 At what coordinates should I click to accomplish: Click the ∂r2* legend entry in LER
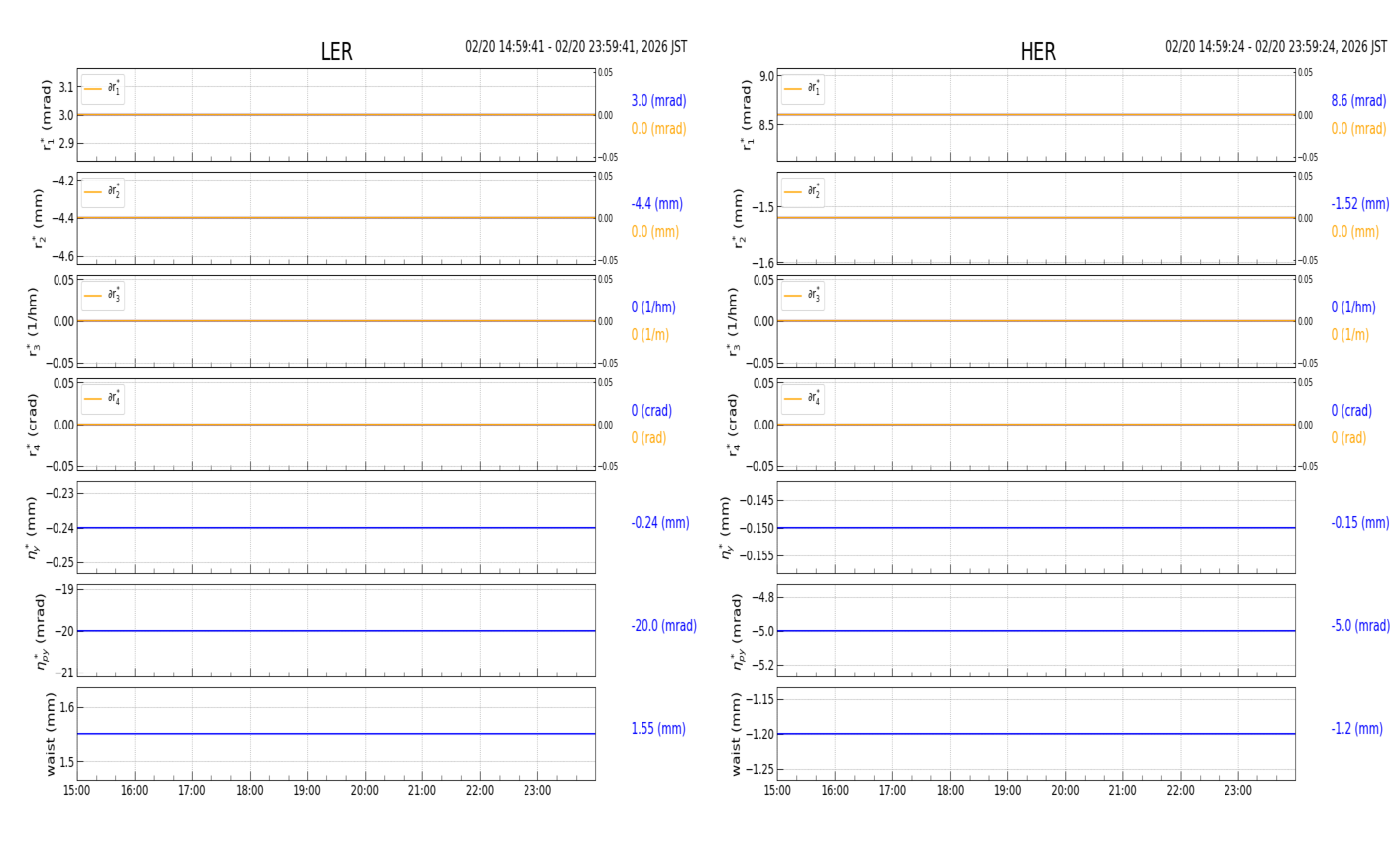click(x=103, y=192)
